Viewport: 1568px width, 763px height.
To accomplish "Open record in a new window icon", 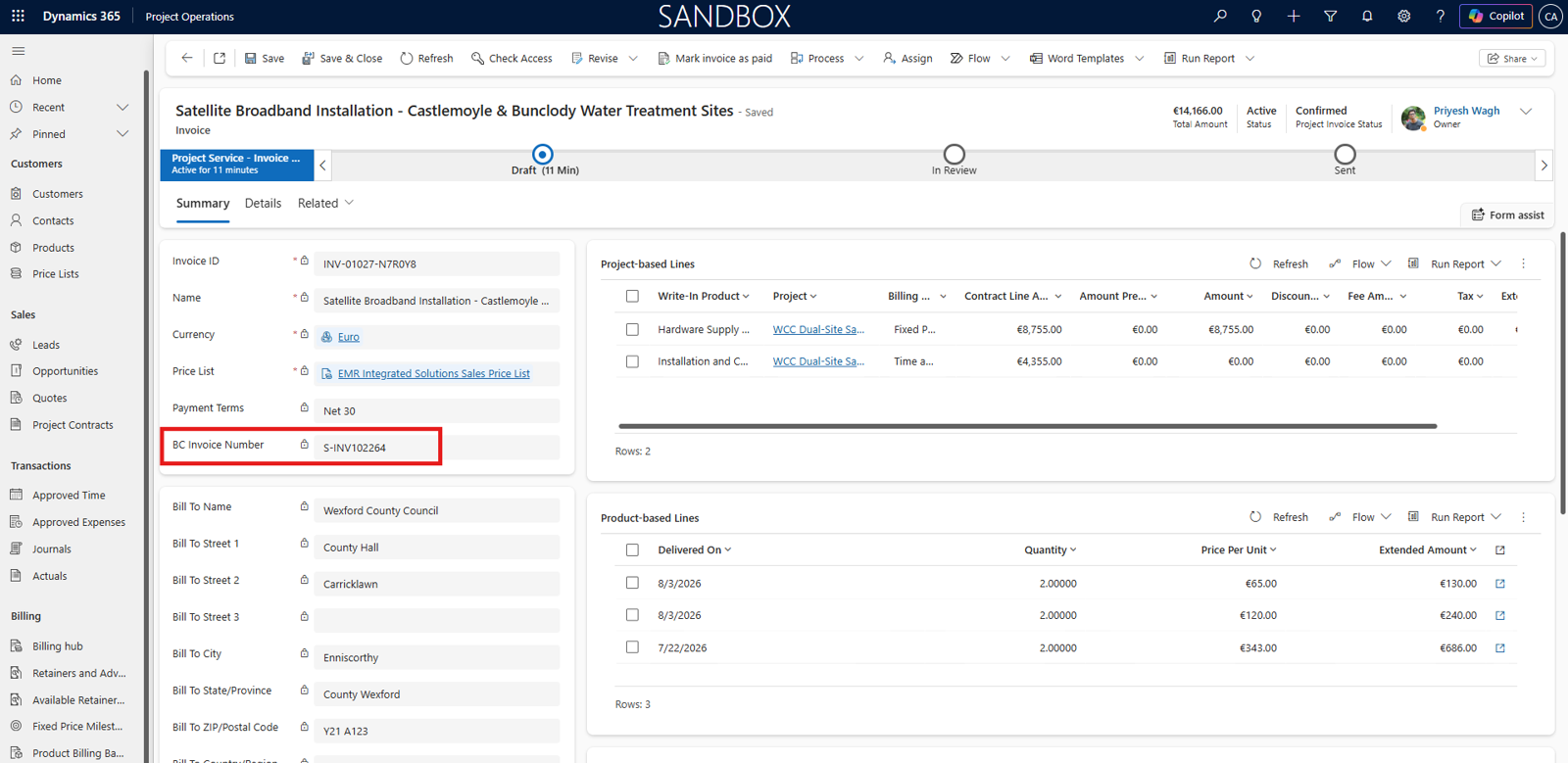I will pyautogui.click(x=220, y=58).
